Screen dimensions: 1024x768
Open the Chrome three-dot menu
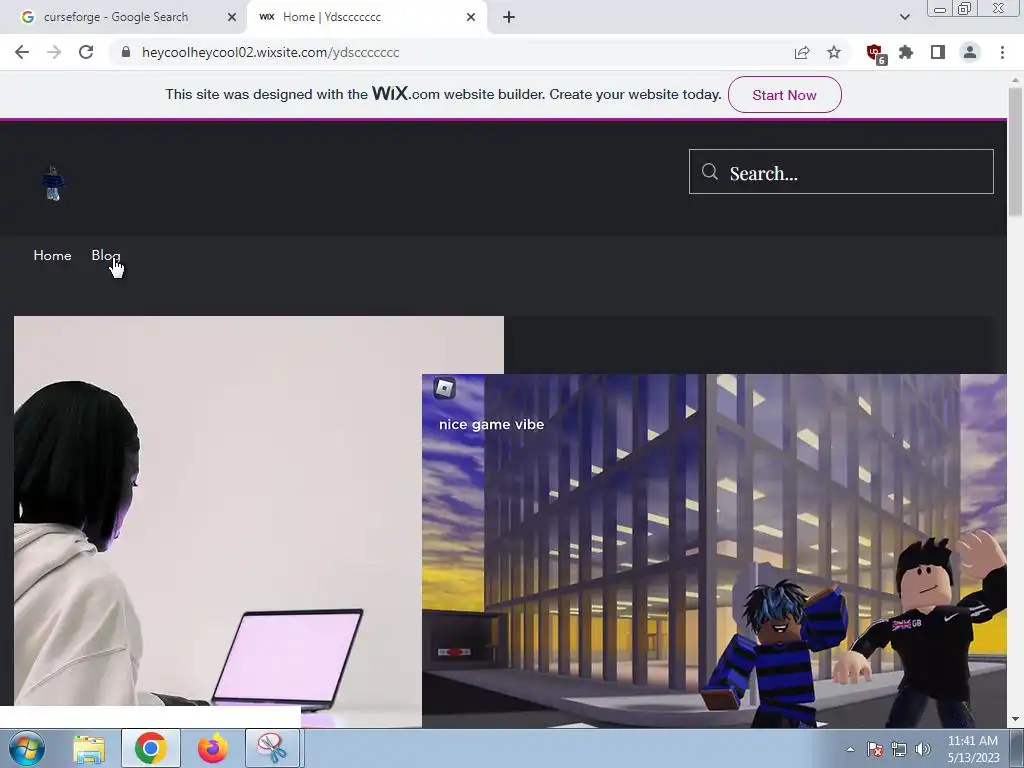[x=1002, y=52]
